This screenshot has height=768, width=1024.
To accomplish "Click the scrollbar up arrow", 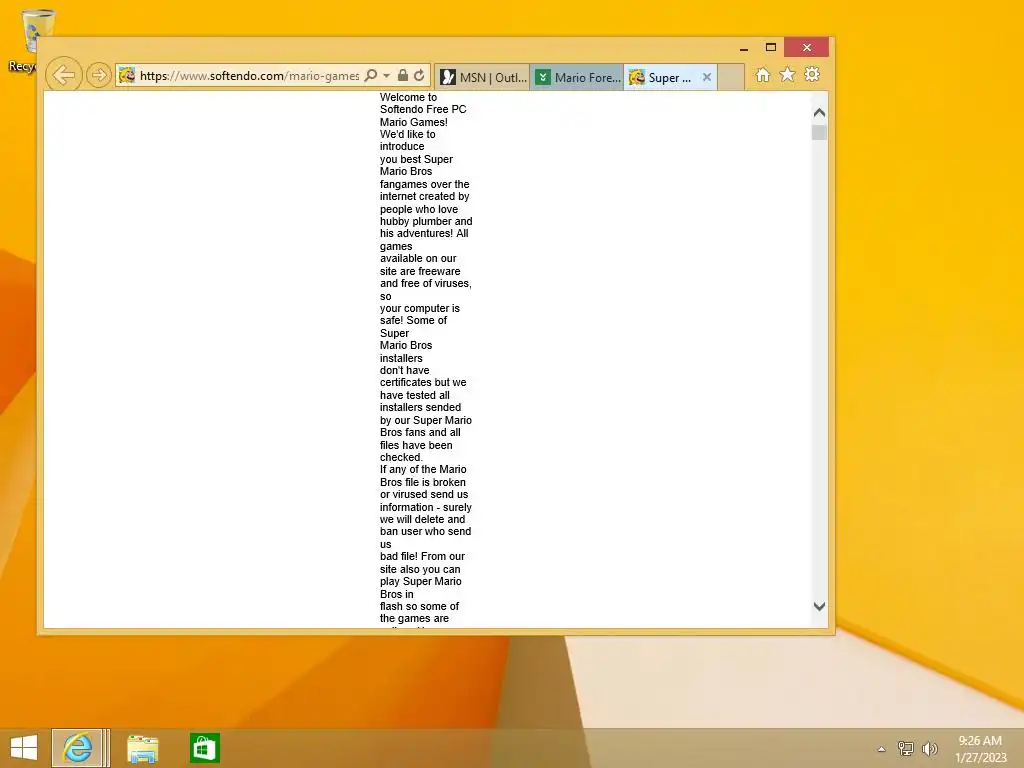I will [x=820, y=113].
